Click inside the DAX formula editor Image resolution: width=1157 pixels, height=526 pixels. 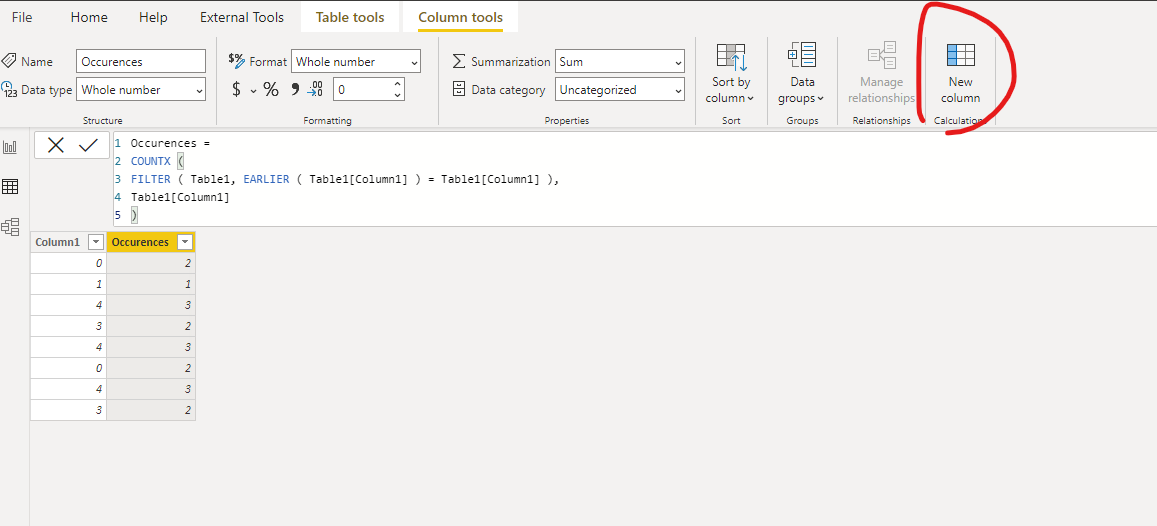click(635, 179)
